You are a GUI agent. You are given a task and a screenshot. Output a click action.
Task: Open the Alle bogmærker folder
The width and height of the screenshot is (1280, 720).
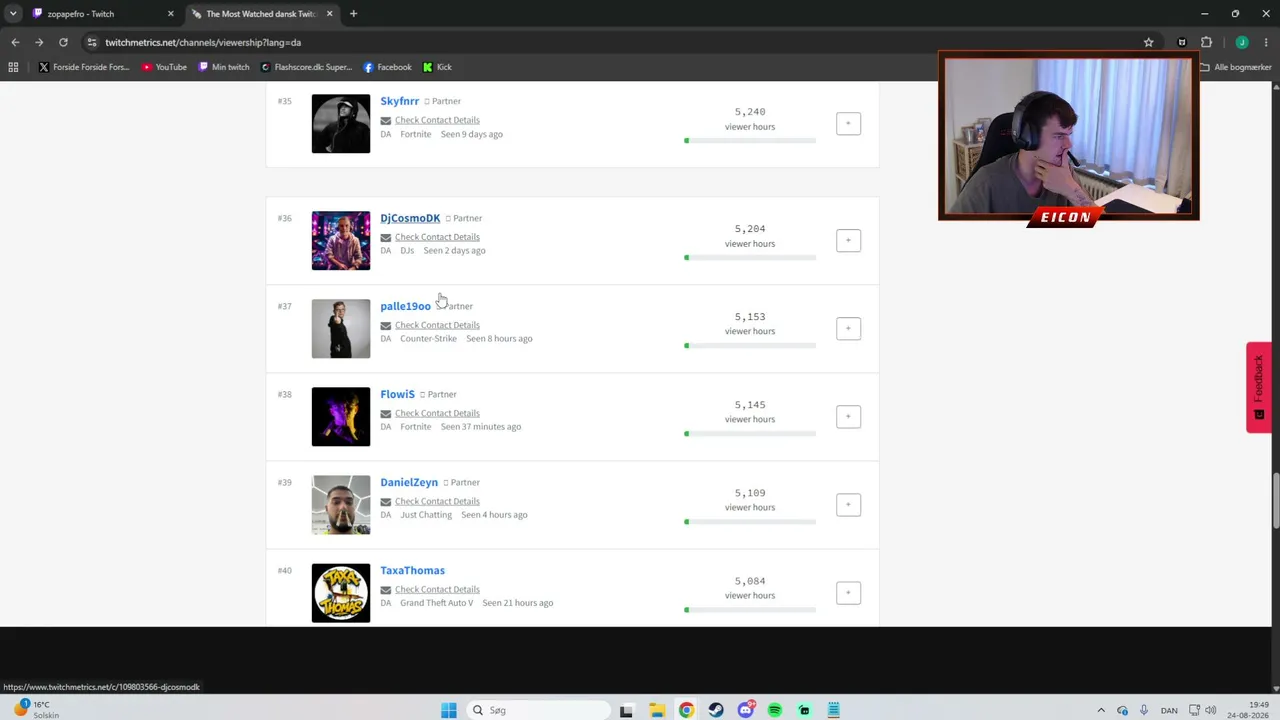(1236, 67)
